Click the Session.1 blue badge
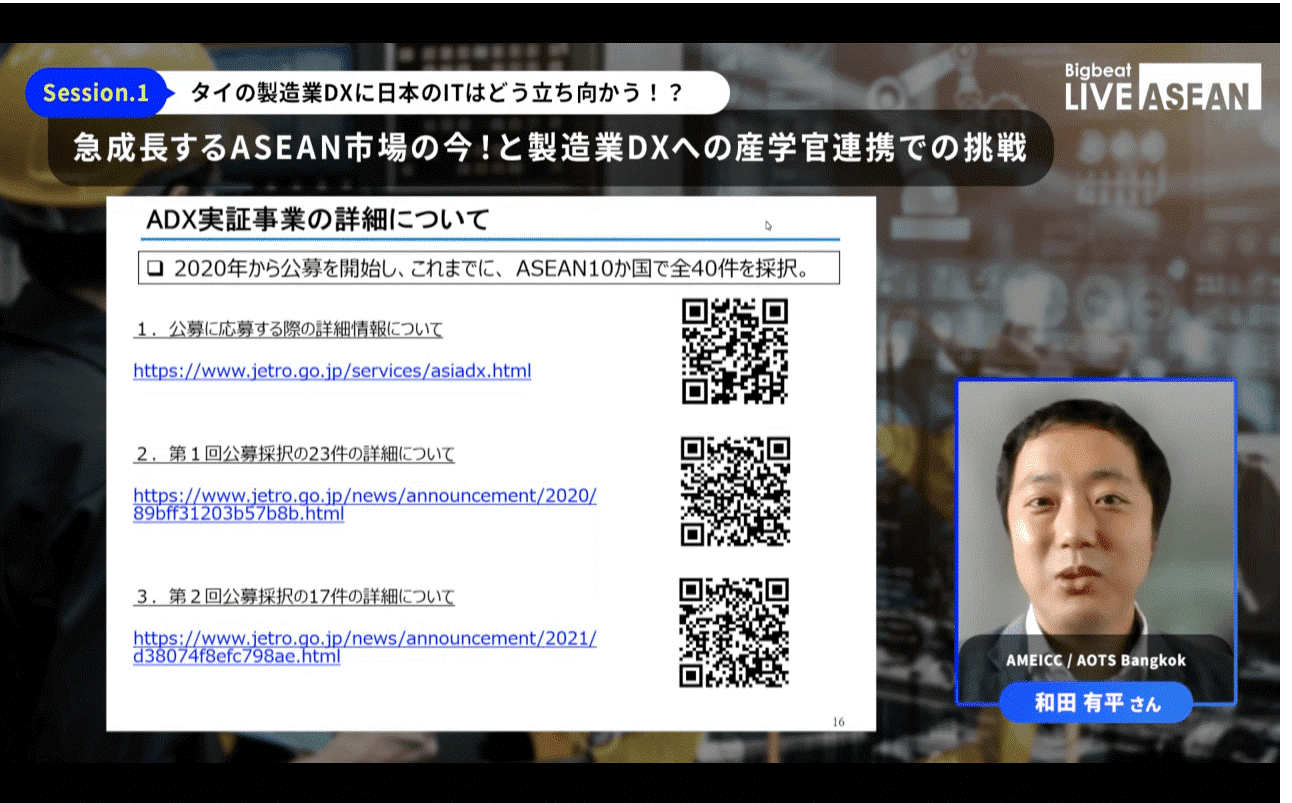The image size is (1292, 803). tap(96, 93)
